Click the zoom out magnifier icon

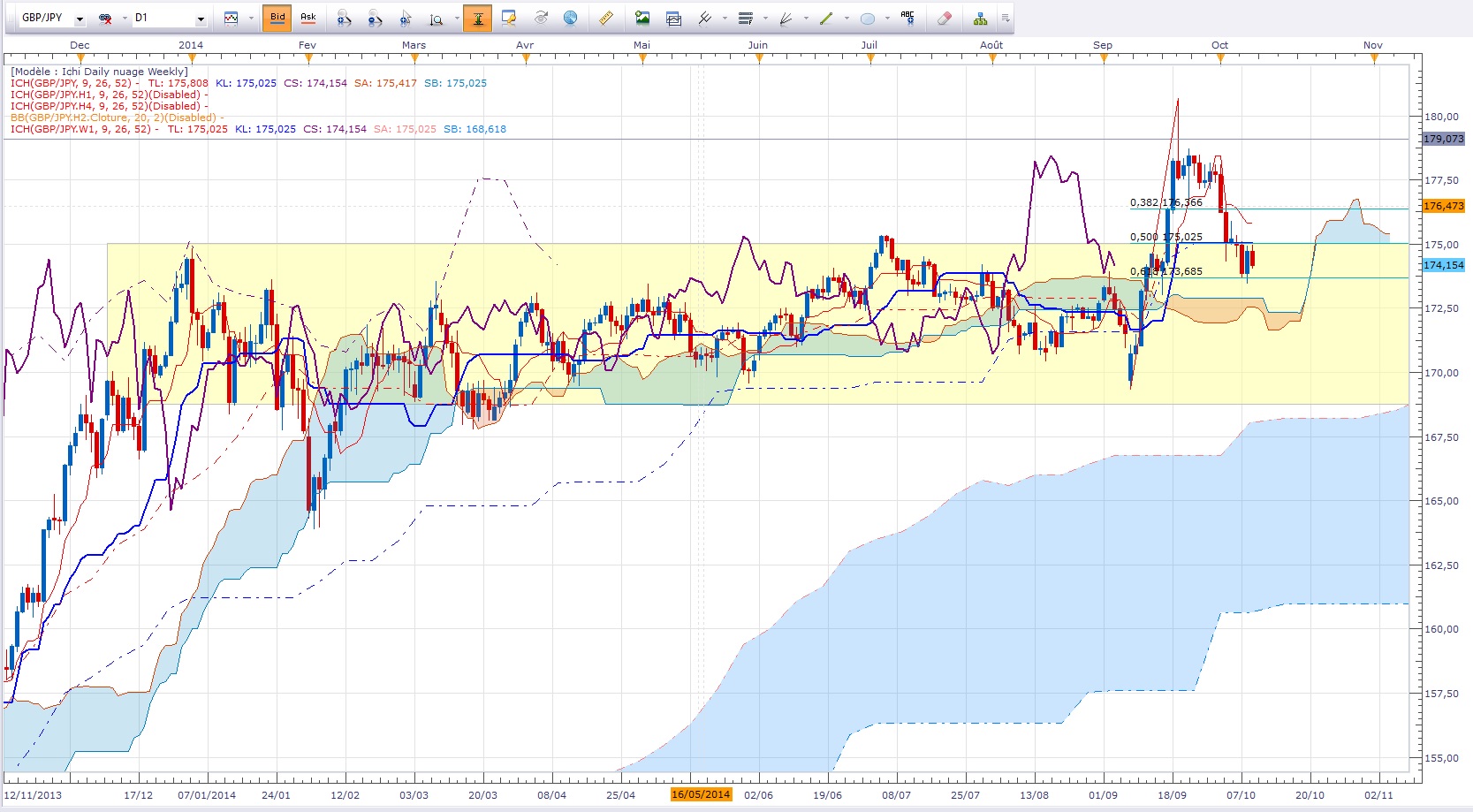tap(376, 19)
